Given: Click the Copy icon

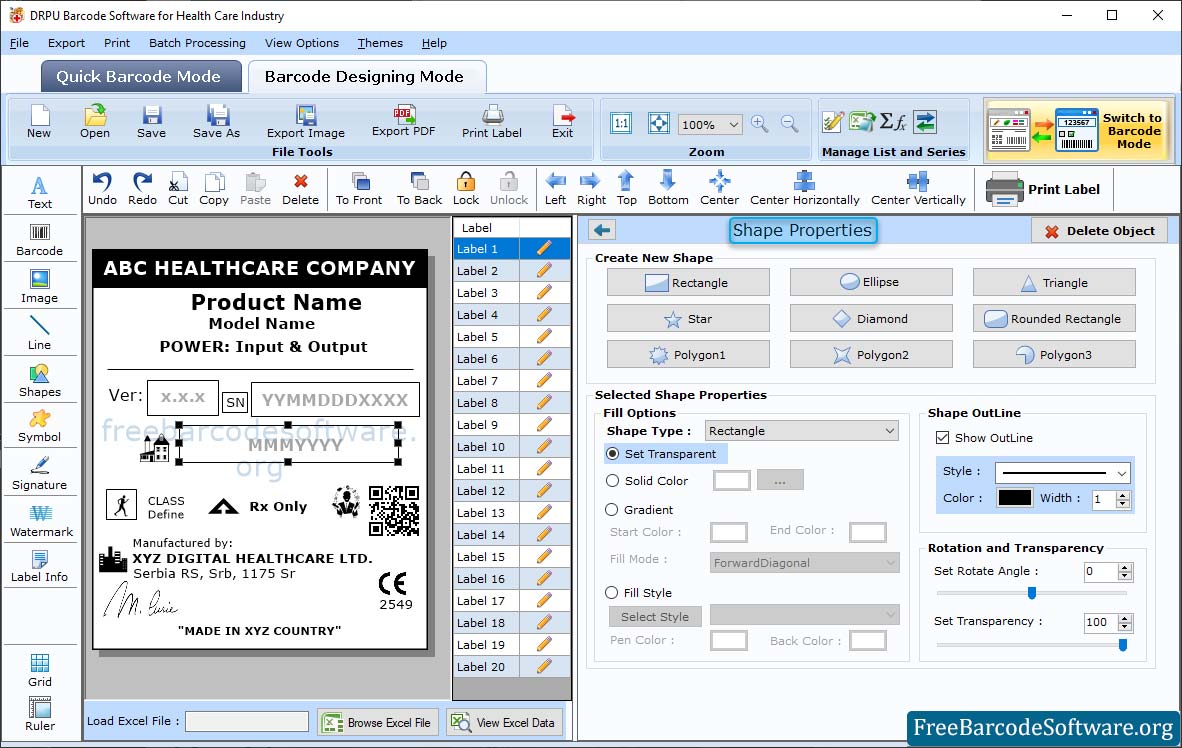Looking at the screenshot, I should [x=214, y=189].
